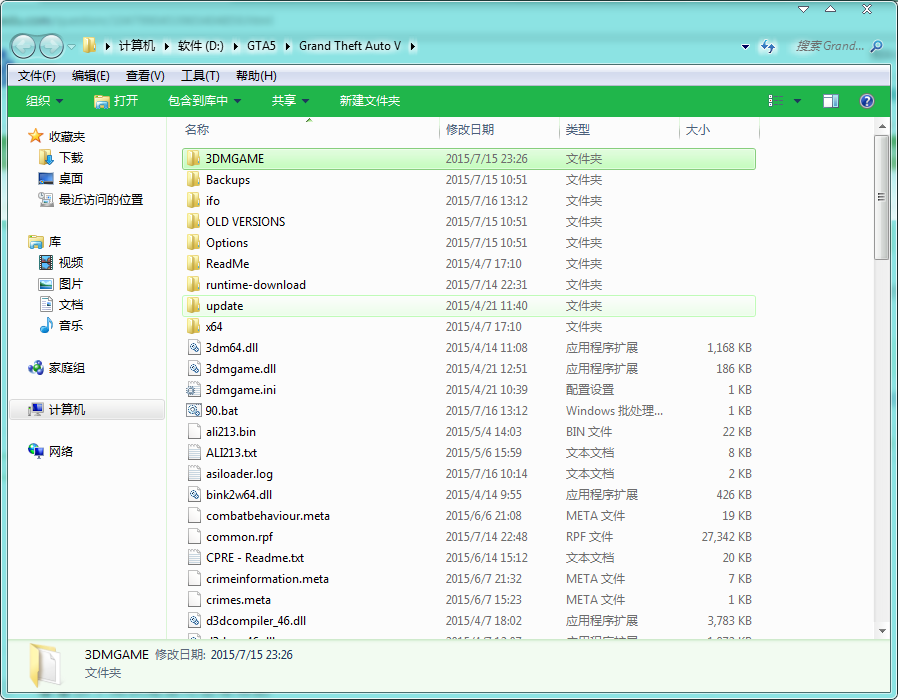
Task: Open the 包含到库中 dropdown
Action: click(204, 101)
